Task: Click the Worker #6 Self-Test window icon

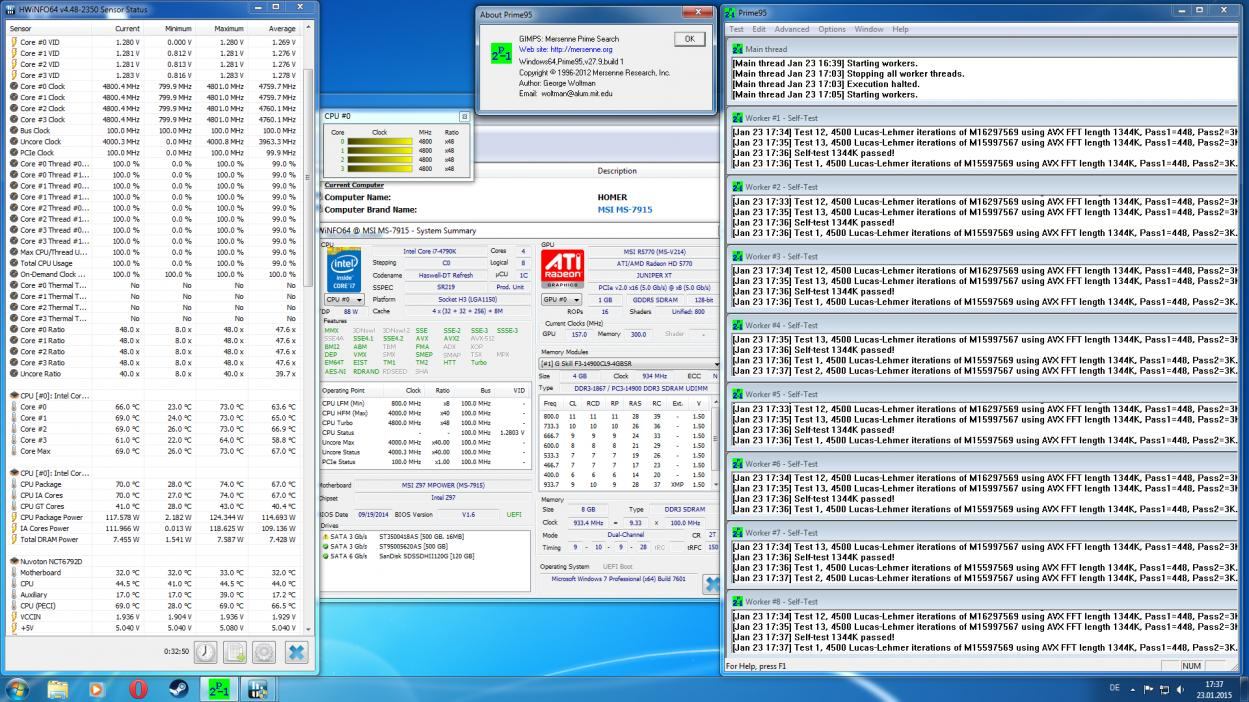Action: point(737,463)
